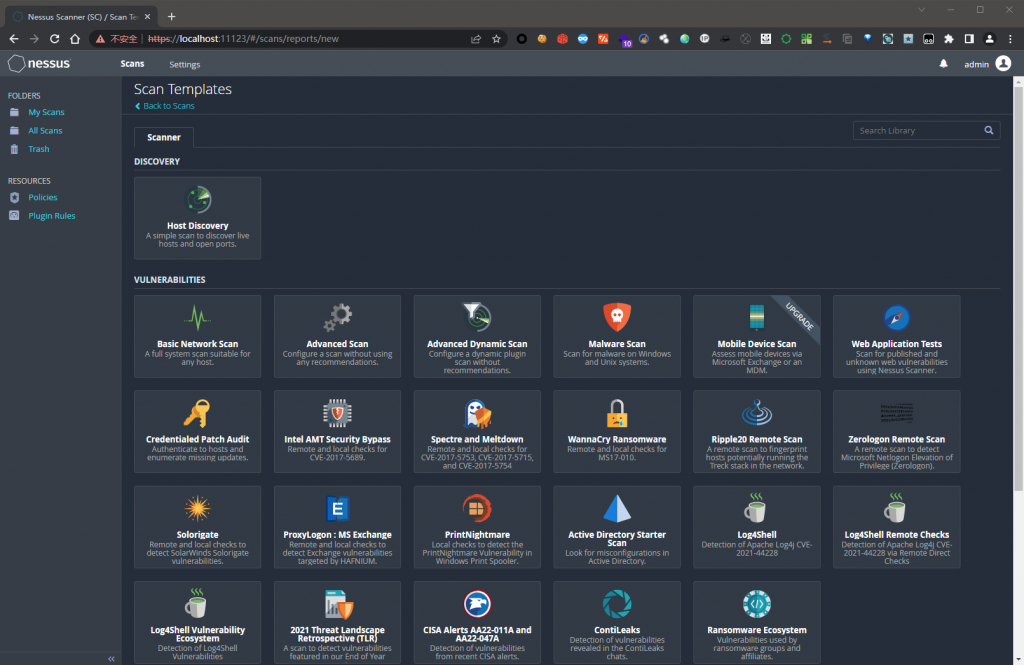This screenshot has height=665, width=1024.
Task: Open the Credentialed Patch Audit template
Action: [x=197, y=430]
